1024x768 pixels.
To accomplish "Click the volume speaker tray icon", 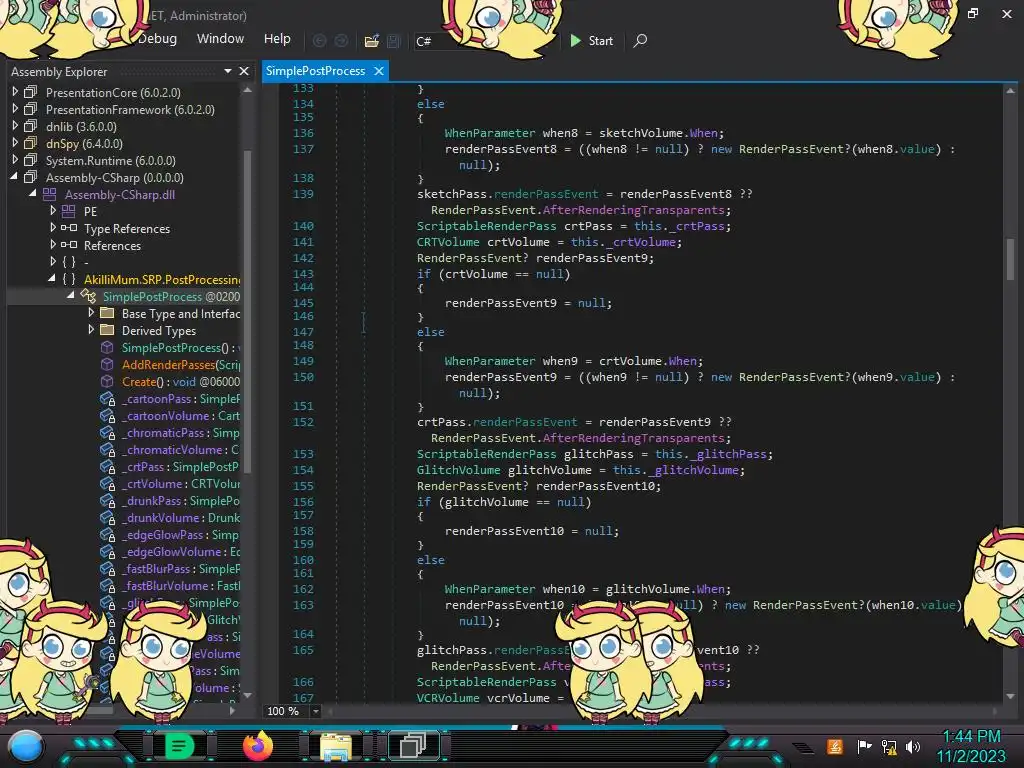I will pyautogui.click(x=914, y=746).
